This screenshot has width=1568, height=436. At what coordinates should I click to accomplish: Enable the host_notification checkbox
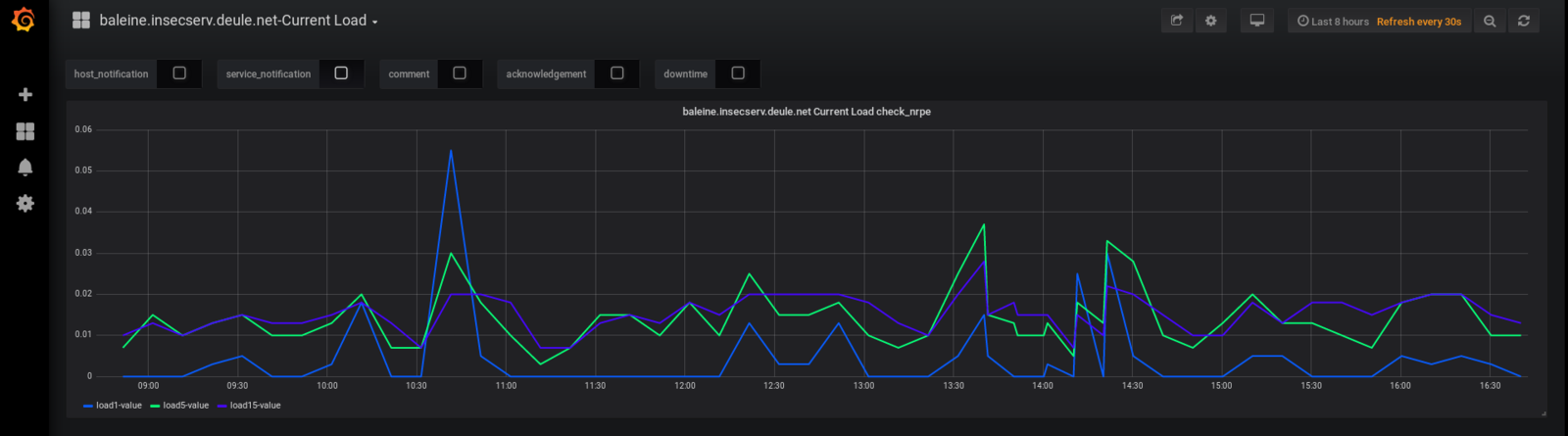tap(179, 73)
